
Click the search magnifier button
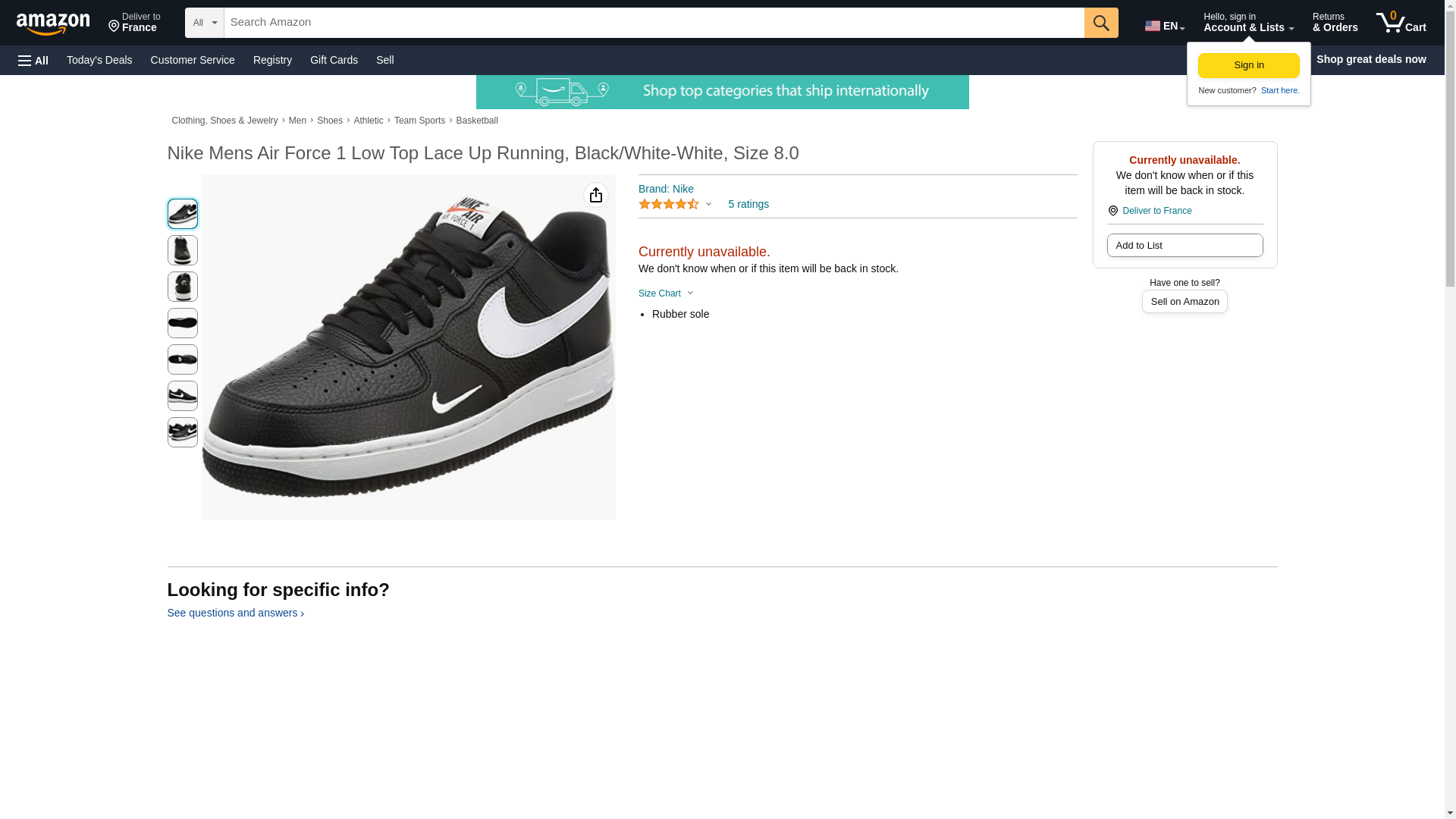(x=1100, y=23)
